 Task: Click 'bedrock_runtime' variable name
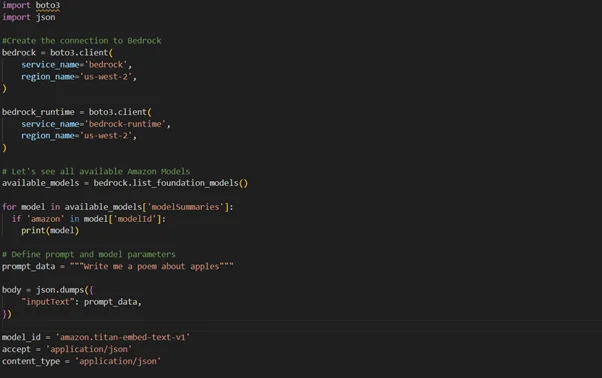[38, 112]
